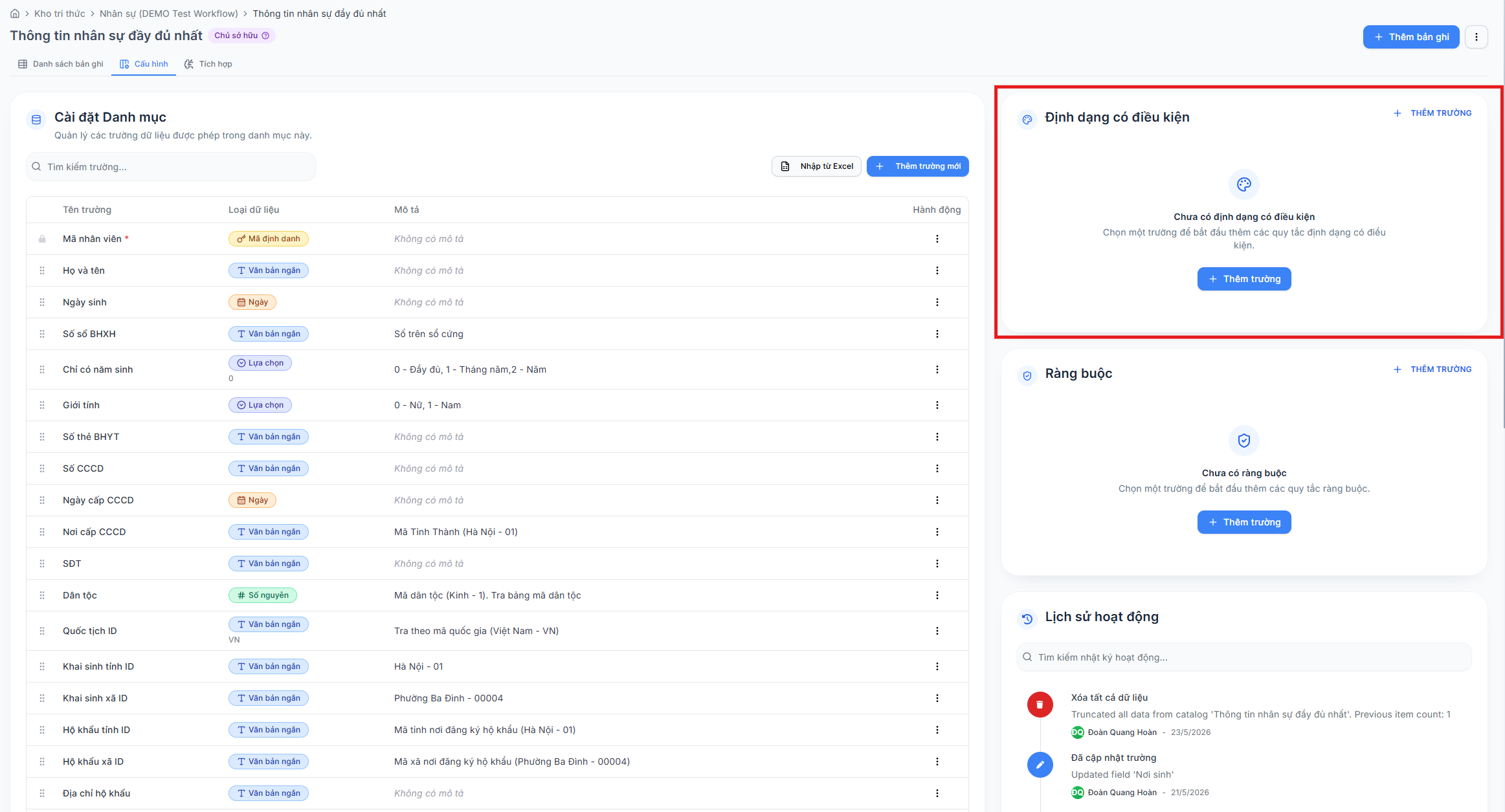Switch to Danh sách bản ghi tab
This screenshot has height=812, width=1505.
61,64
